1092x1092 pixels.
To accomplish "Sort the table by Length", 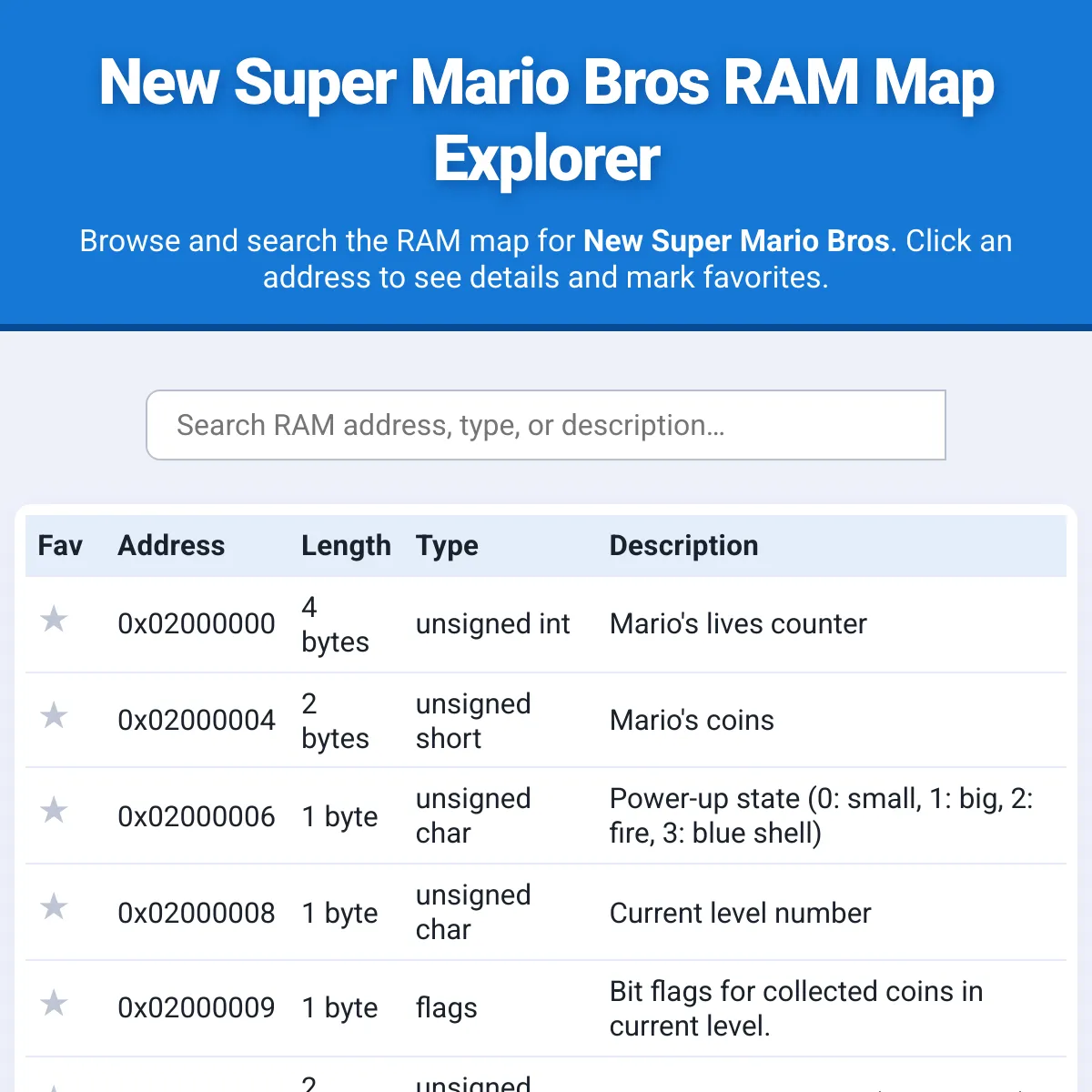I will click(x=346, y=546).
